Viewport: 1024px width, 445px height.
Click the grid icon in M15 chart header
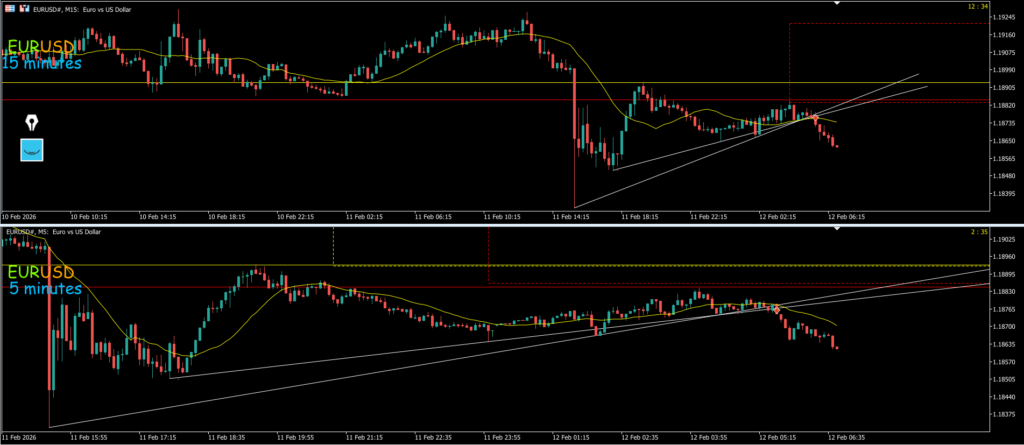tap(9, 8)
